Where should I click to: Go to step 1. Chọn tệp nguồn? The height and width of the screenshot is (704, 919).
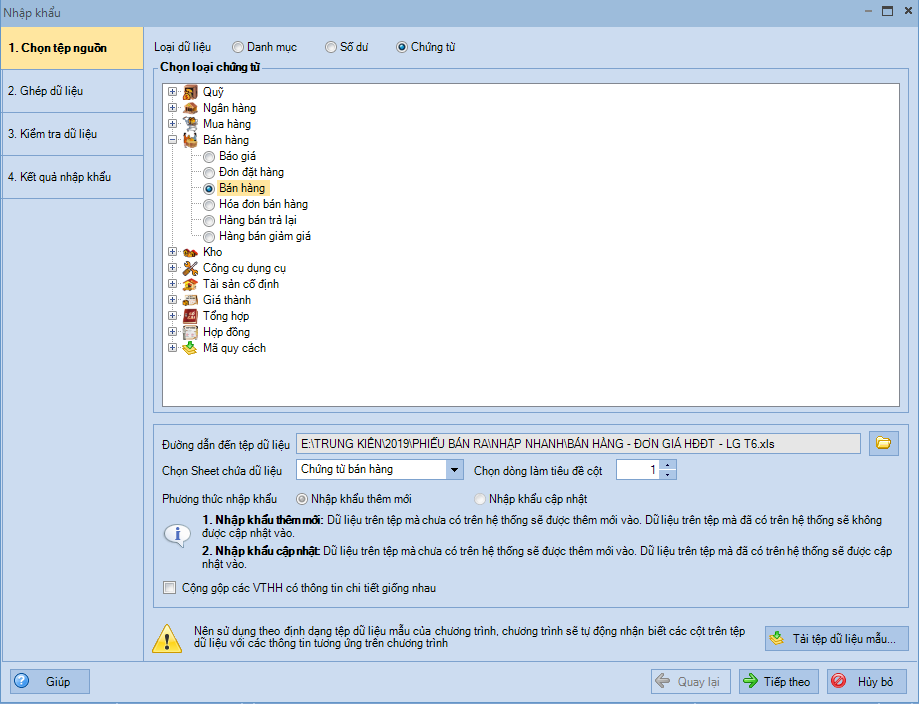point(72,48)
